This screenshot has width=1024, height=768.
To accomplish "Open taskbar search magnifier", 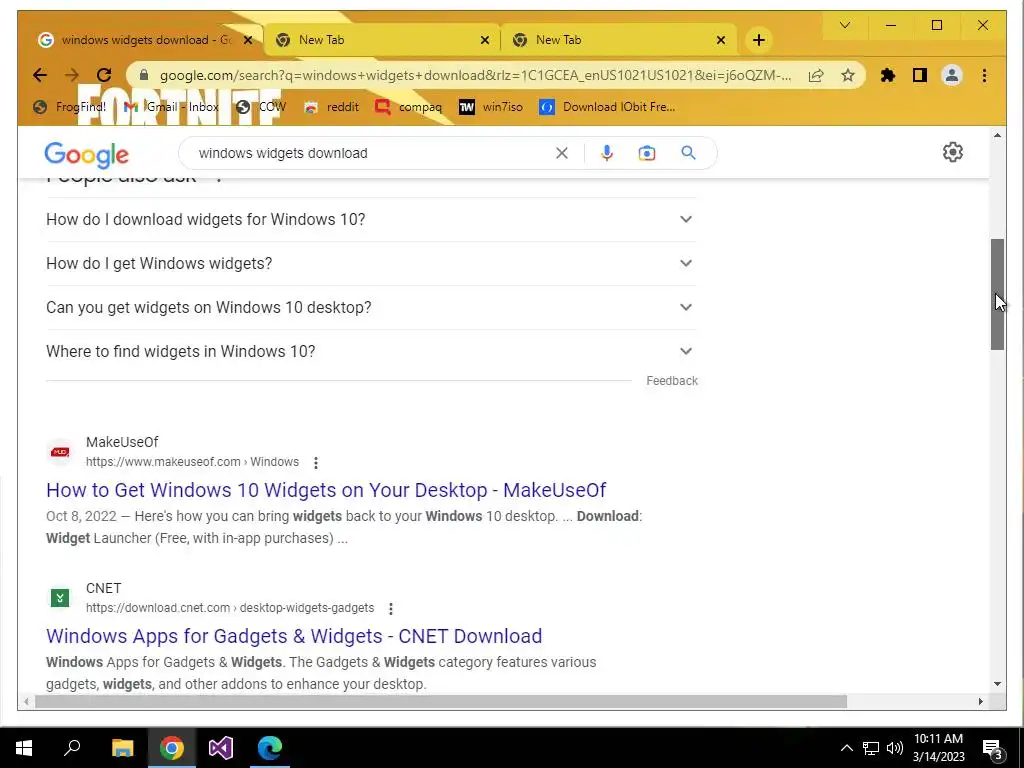I will [72, 747].
